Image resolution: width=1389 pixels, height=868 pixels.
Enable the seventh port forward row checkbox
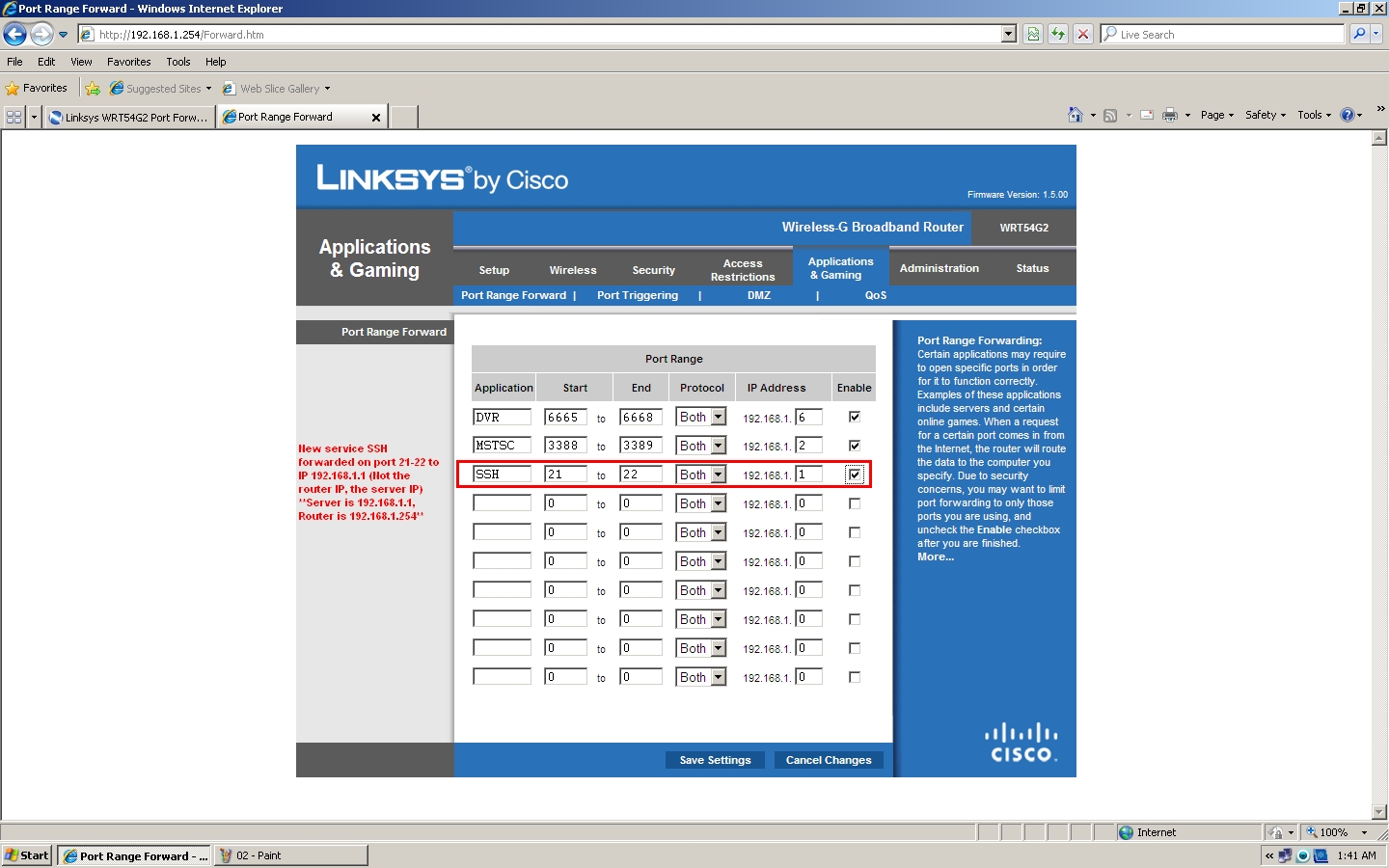(x=855, y=590)
